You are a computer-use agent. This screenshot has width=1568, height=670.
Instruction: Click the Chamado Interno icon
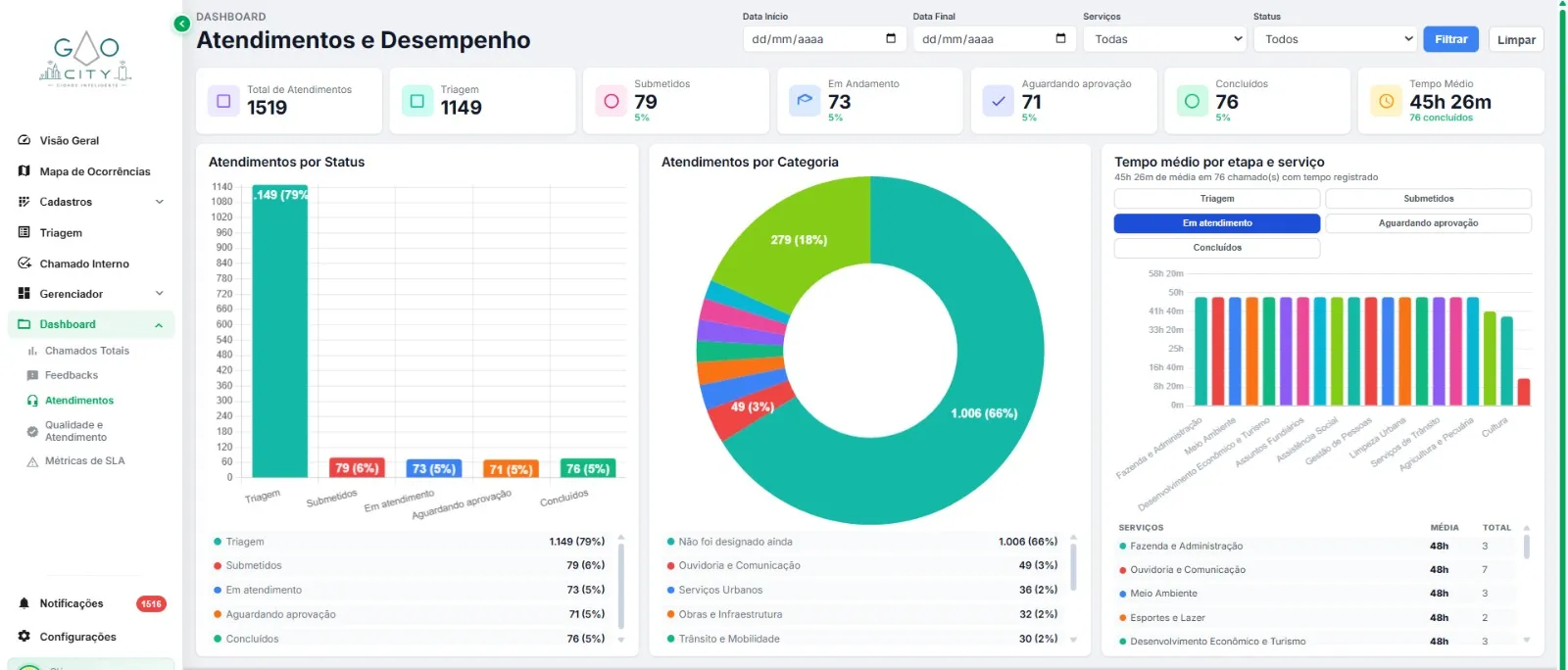click(24, 263)
